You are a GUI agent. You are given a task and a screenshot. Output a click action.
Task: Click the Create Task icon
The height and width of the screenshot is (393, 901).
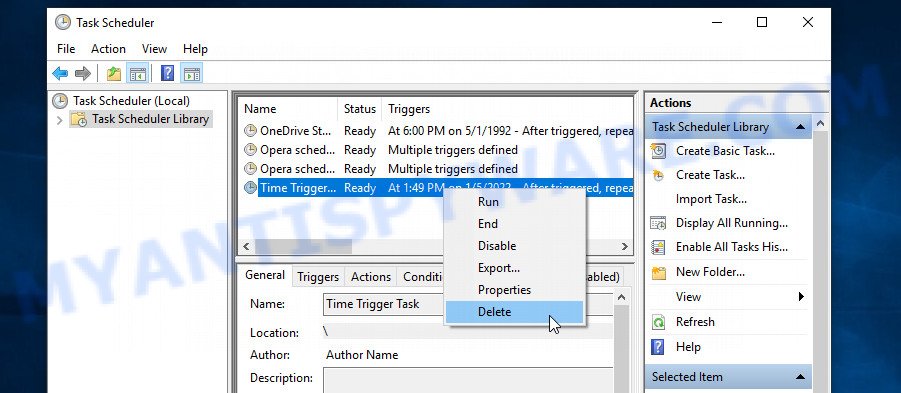point(659,175)
